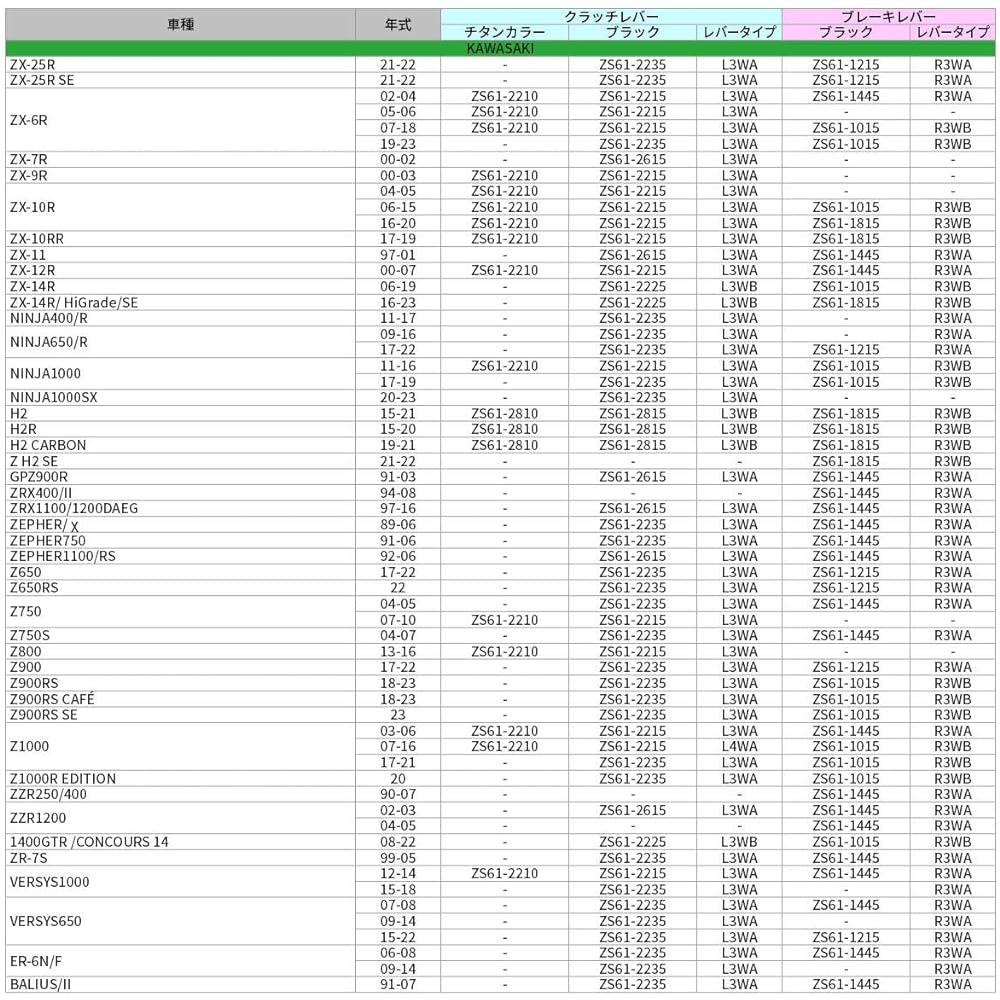
Task: Click the GPZ900R model name
Action: coord(38,476)
